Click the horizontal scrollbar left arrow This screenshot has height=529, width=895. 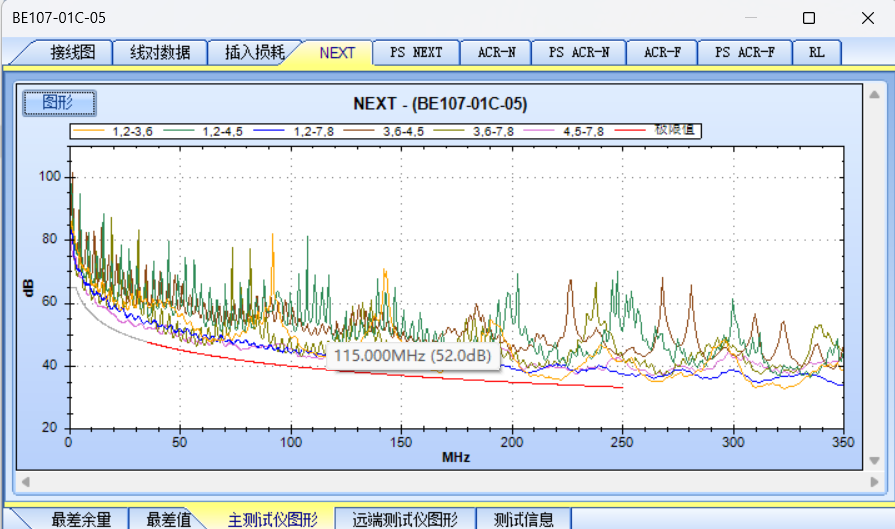pos(24,481)
